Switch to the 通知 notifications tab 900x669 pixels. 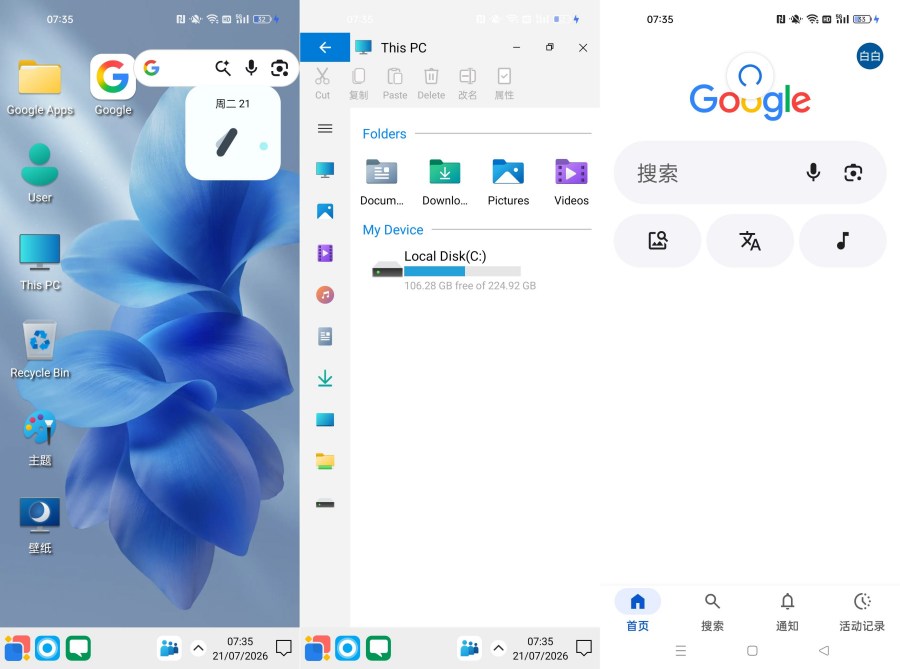coord(787,612)
